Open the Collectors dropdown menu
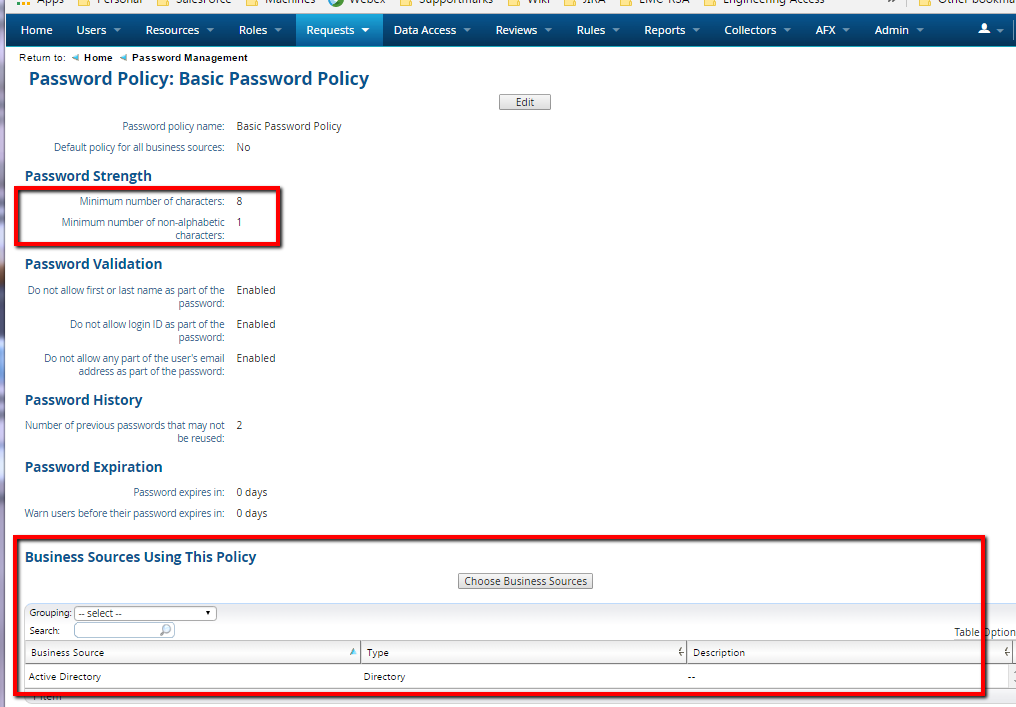The width and height of the screenshot is (1016, 707). (756, 30)
